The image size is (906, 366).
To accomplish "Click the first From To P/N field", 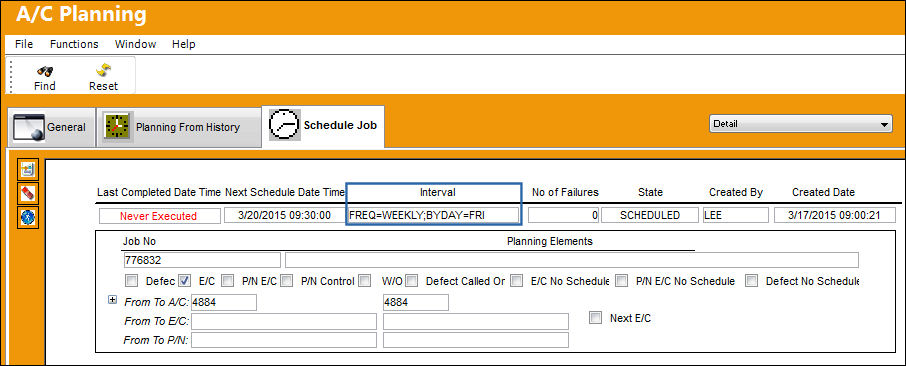I will click(x=284, y=340).
